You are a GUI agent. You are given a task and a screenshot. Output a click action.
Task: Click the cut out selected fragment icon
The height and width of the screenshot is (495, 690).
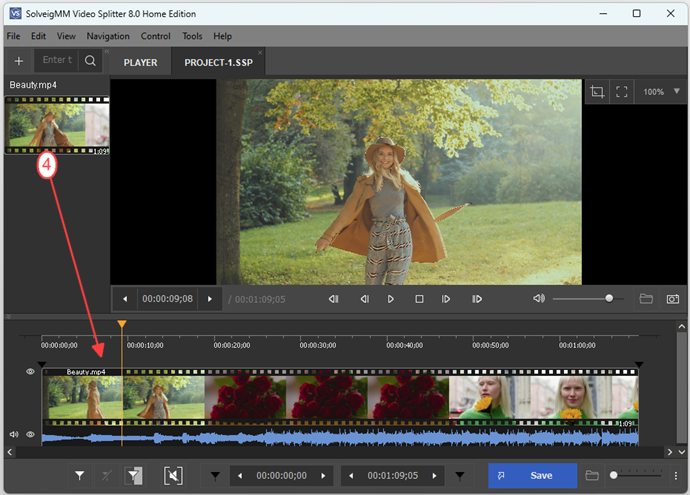(173, 476)
